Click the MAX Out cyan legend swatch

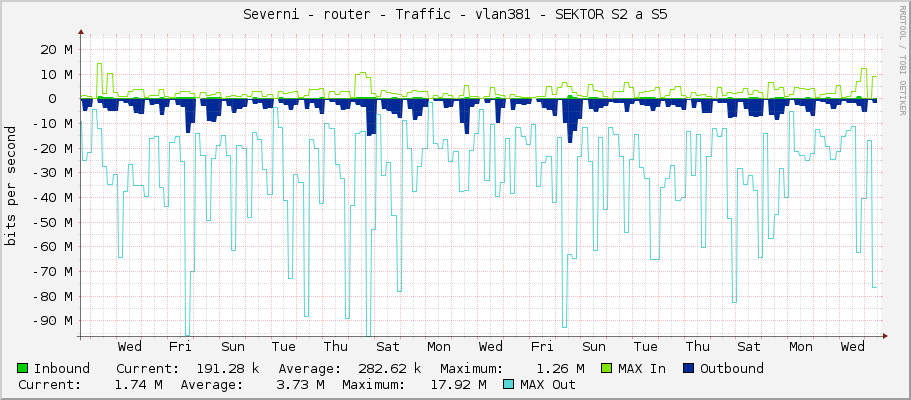click(509, 384)
